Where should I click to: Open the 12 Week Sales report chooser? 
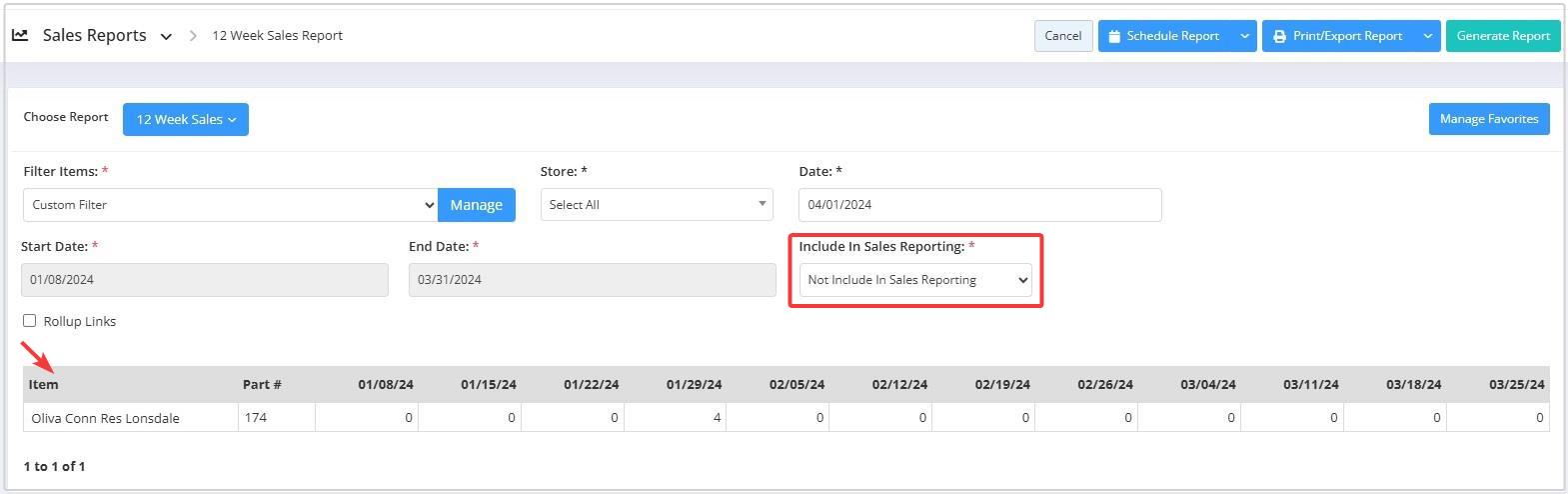pyautogui.click(x=186, y=119)
